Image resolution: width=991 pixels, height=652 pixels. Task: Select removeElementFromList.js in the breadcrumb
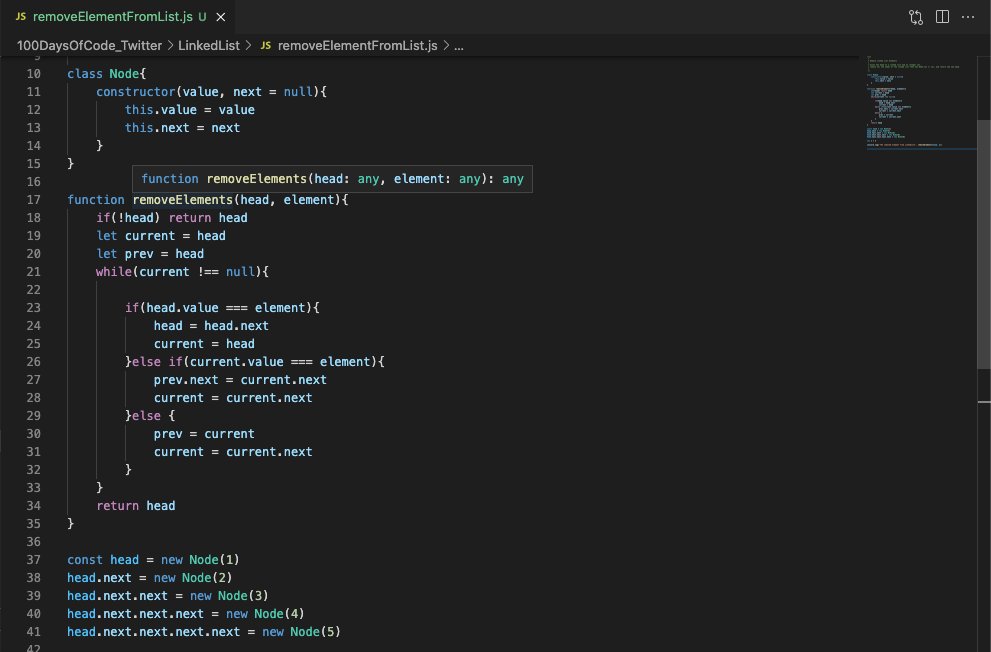(357, 45)
